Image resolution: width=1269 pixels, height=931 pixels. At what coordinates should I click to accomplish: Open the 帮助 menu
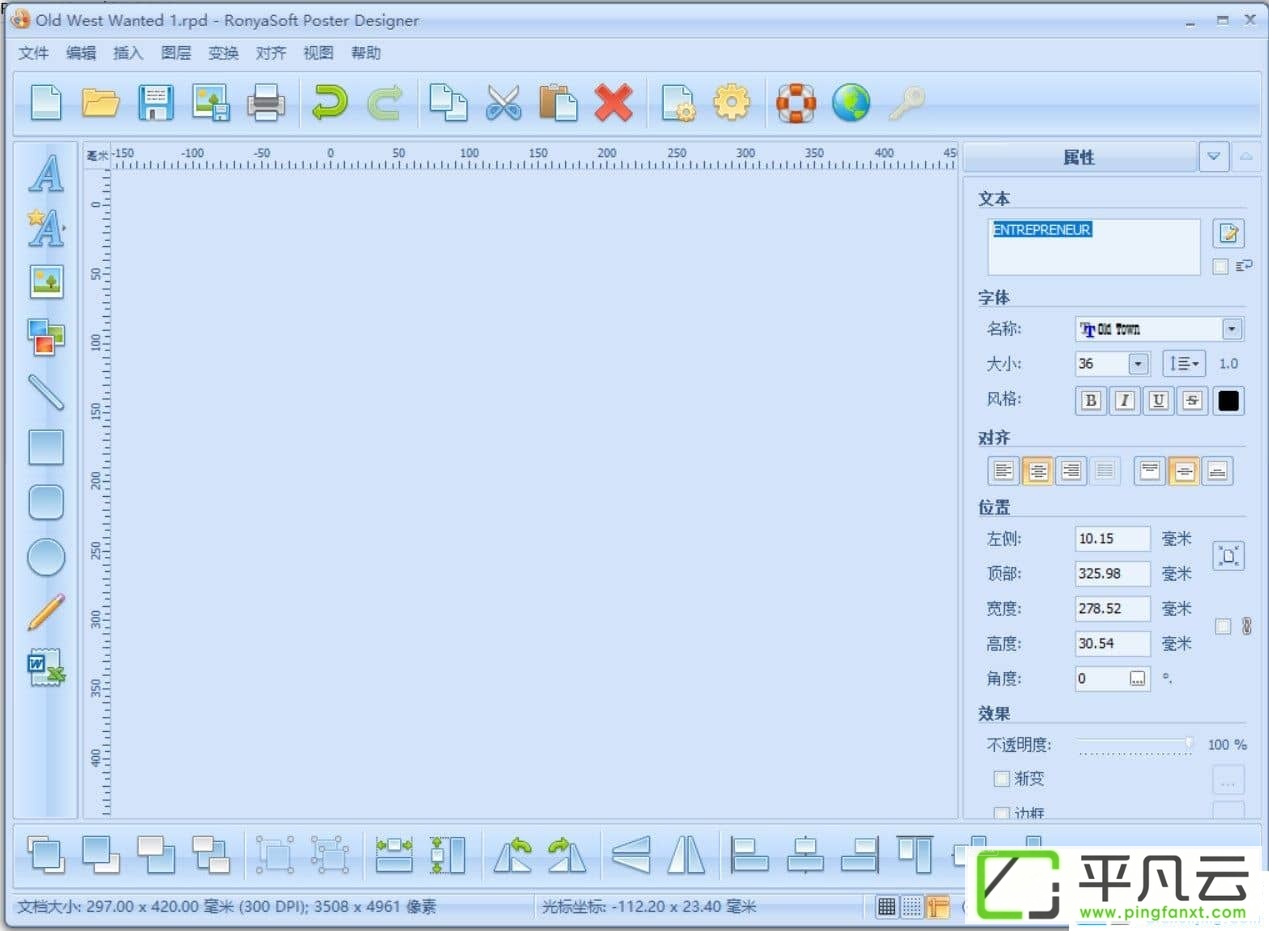point(366,53)
